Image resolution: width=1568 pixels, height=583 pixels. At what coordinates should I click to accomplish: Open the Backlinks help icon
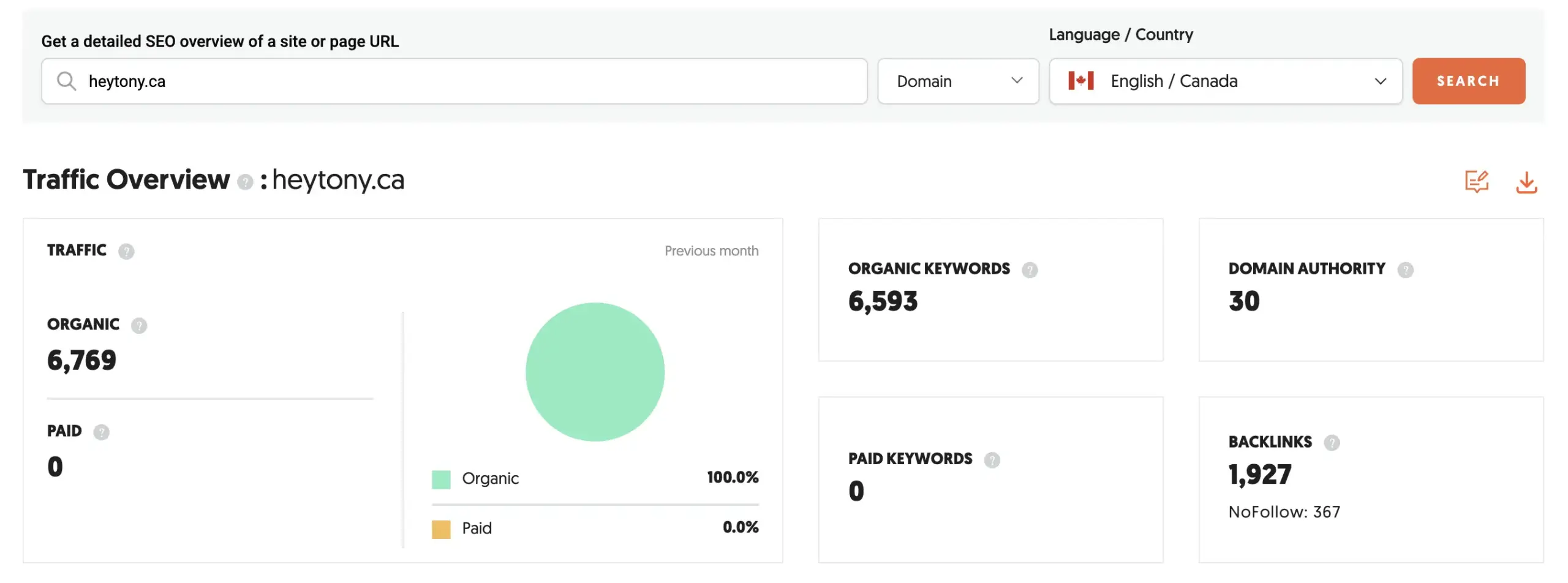1332,442
